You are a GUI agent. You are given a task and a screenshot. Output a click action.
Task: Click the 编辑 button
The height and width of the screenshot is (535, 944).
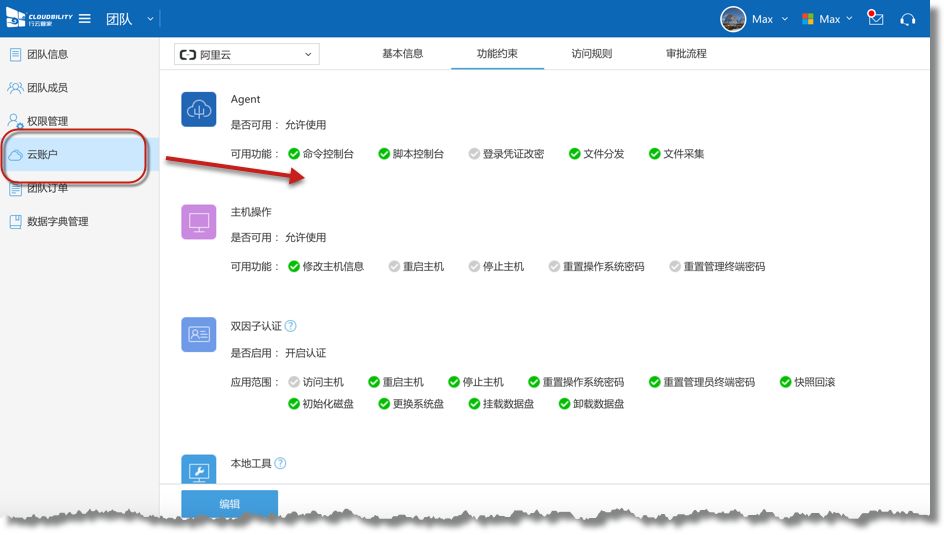pyautogui.click(x=229, y=504)
